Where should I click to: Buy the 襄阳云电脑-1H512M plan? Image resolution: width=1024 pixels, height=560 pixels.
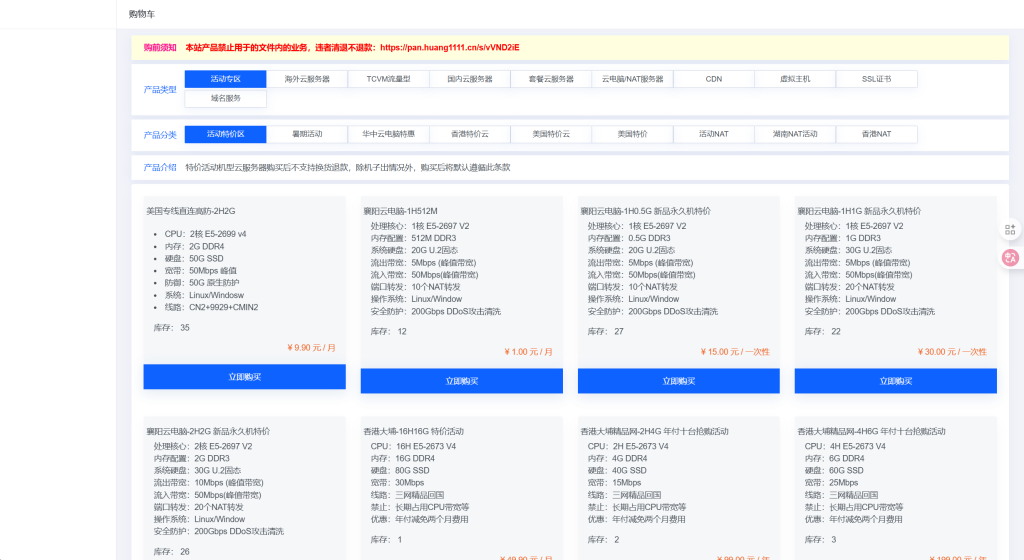tap(462, 381)
